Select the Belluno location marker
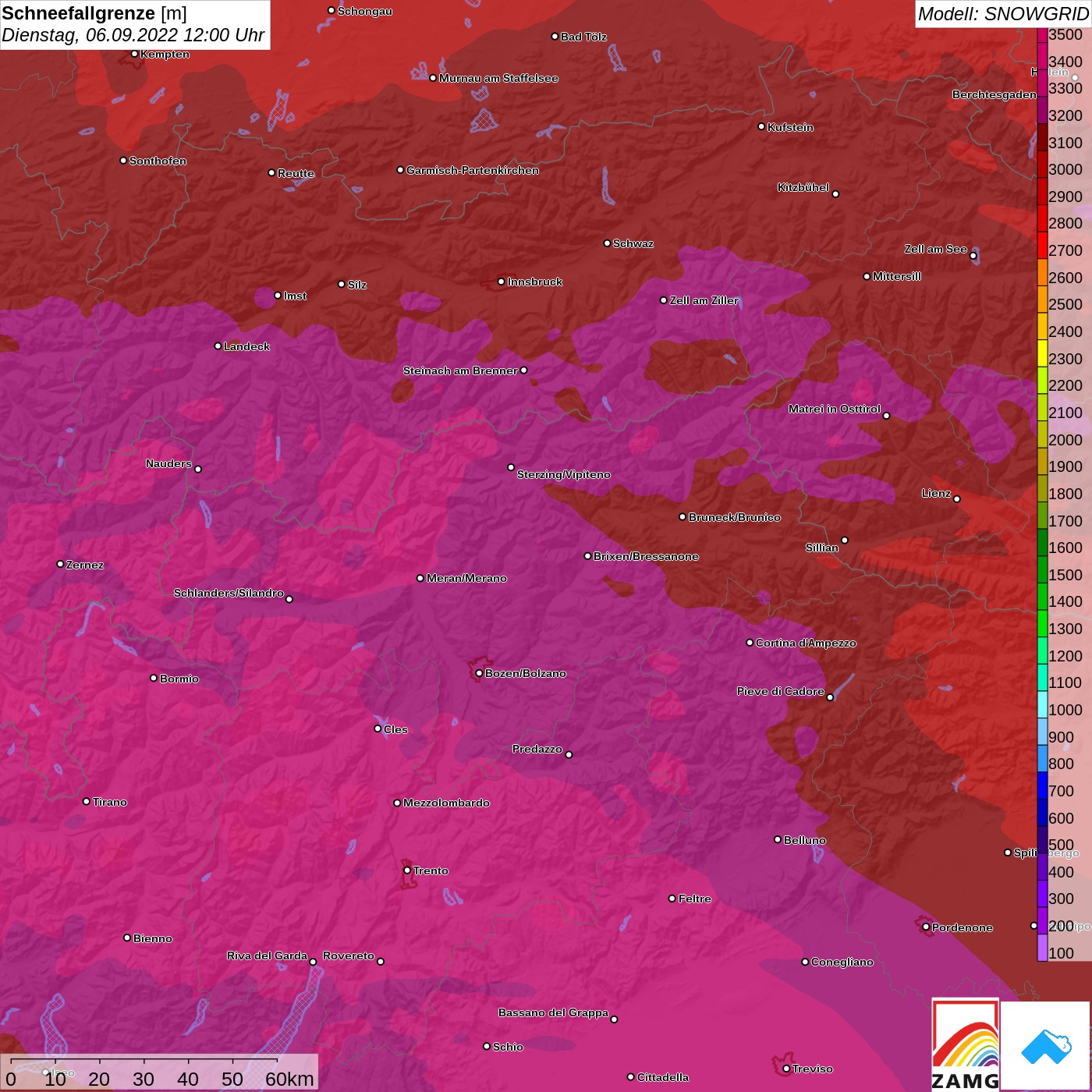 pyautogui.click(x=777, y=839)
